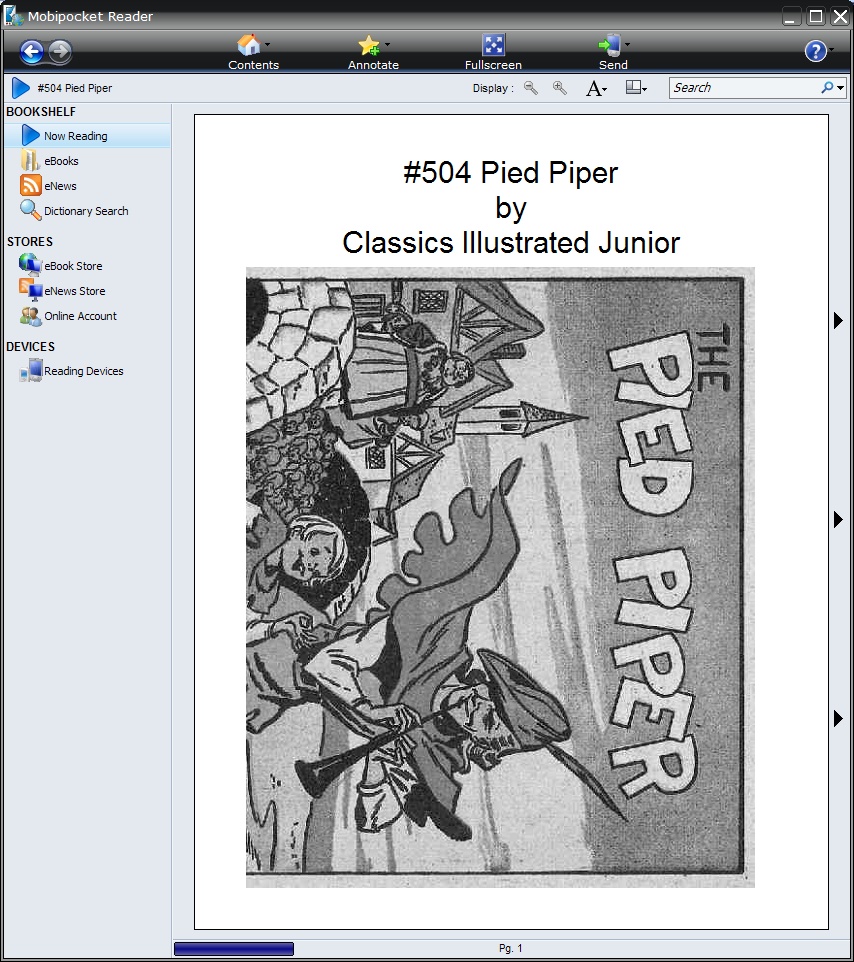The width and height of the screenshot is (854, 962).
Task: Click the Send label
Action: [613, 65]
